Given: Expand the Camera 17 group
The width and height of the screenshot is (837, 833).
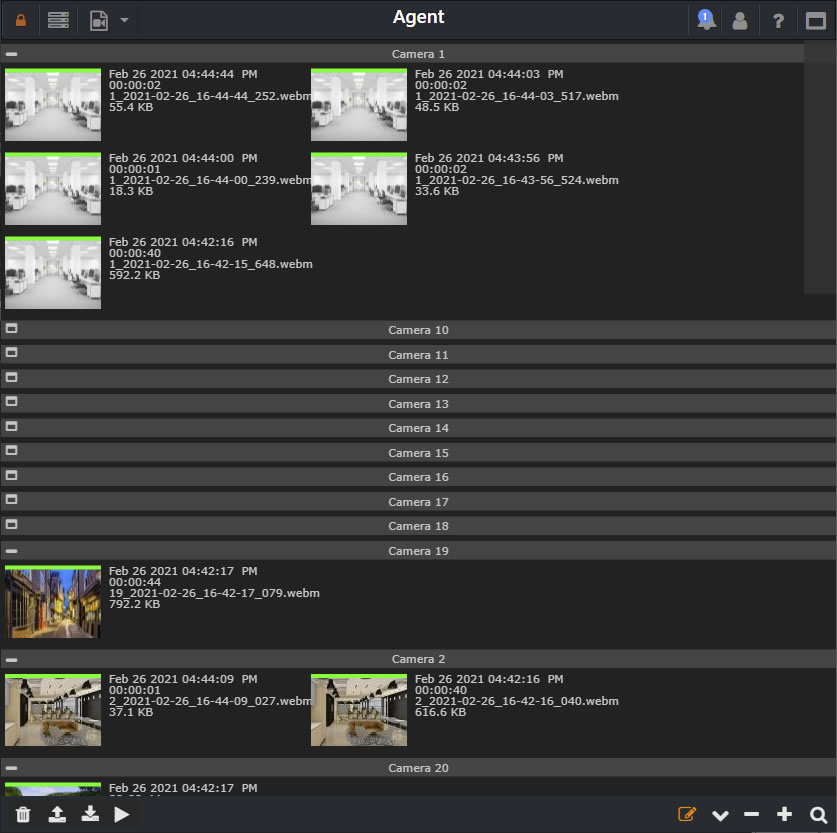Looking at the screenshot, I should pos(12,499).
